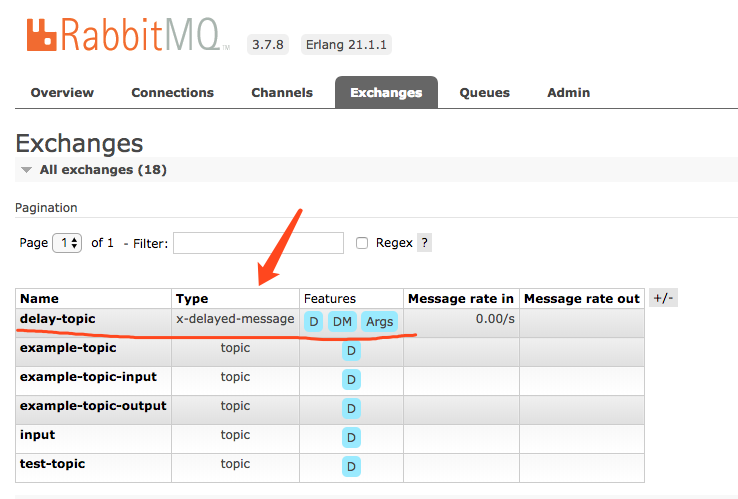Click the D badge in input row
Viewport: 738px width, 499px height.
pos(351,438)
